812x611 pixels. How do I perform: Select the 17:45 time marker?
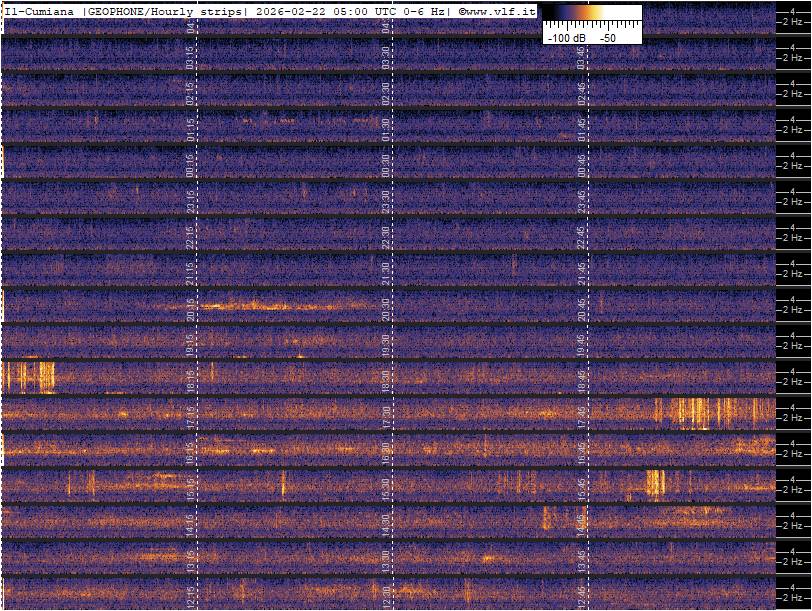pyautogui.click(x=580, y=413)
